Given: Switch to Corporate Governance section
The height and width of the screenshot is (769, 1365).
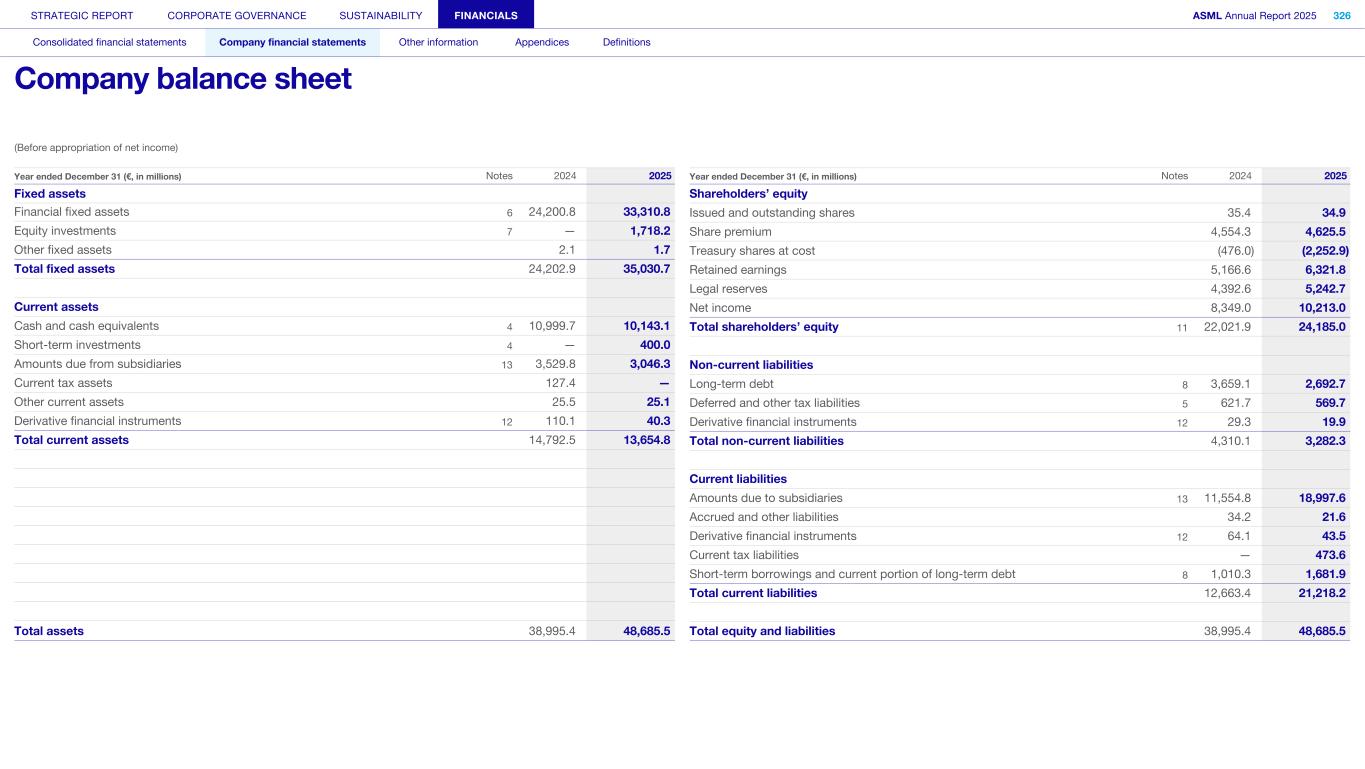Looking at the screenshot, I should (x=237, y=15).
